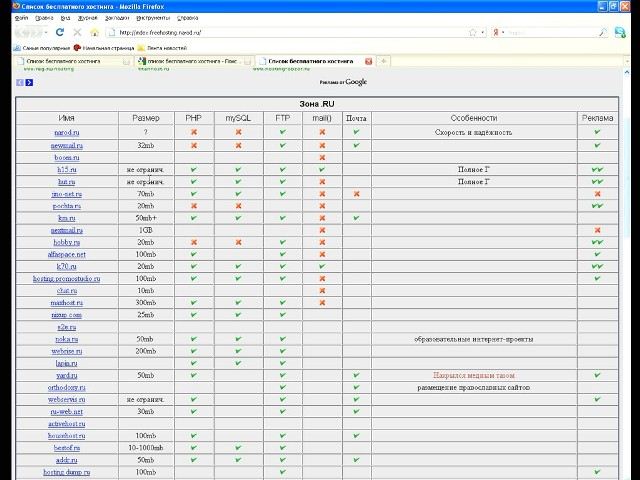Click the 'Скорость и надёжность' cell

coord(473,133)
